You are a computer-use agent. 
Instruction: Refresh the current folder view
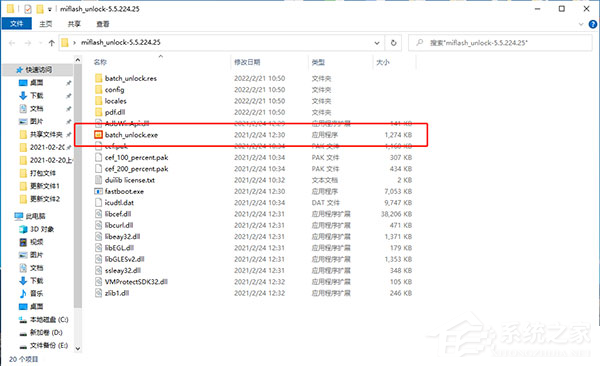(x=393, y=43)
